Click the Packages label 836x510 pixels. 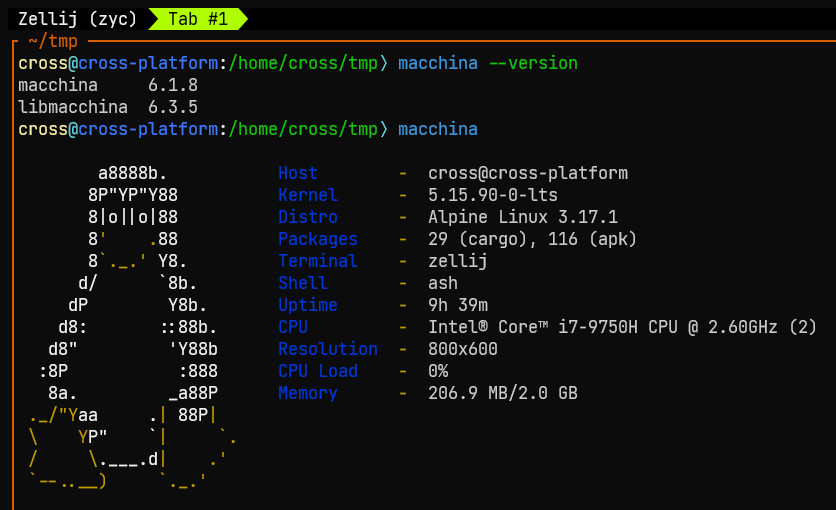[318, 239]
